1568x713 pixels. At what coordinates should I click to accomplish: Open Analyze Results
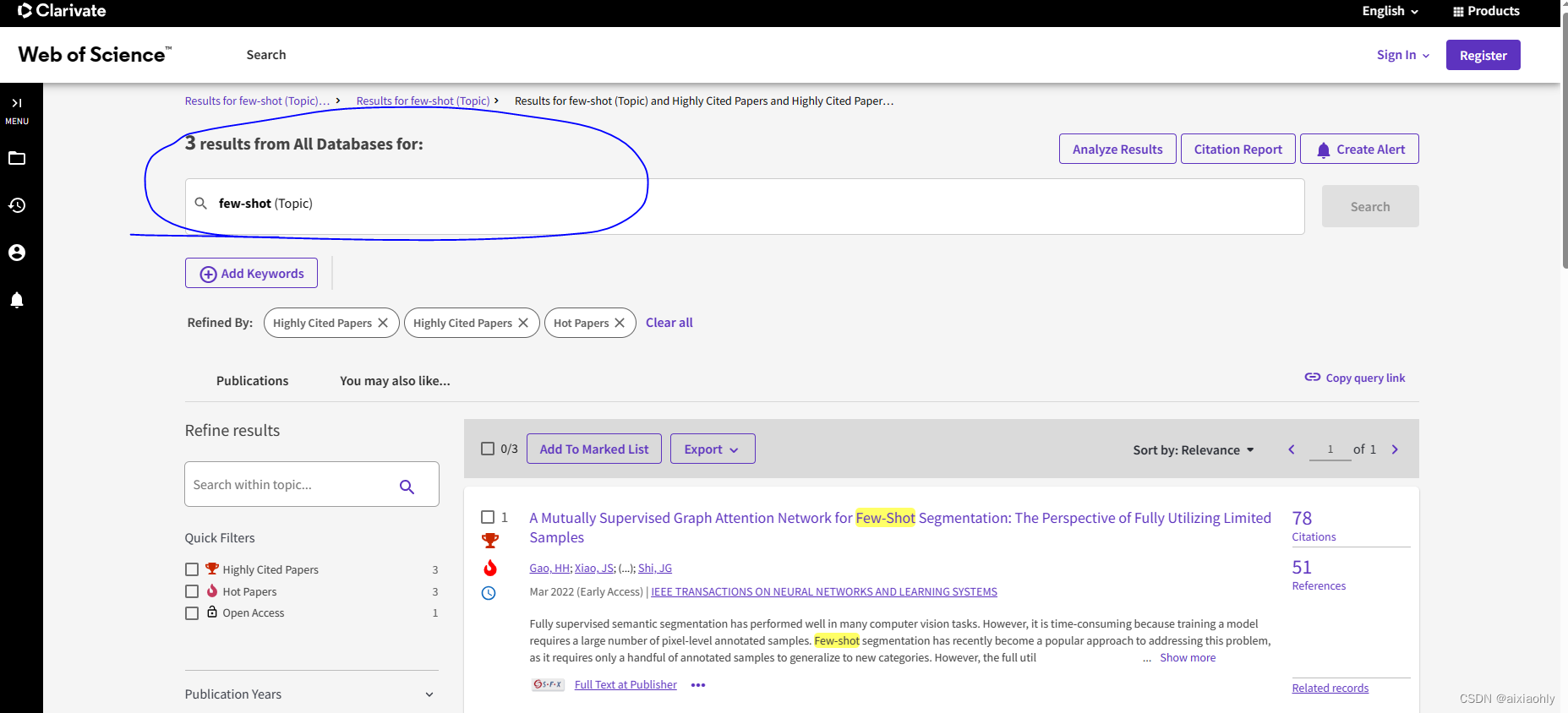coord(1117,149)
